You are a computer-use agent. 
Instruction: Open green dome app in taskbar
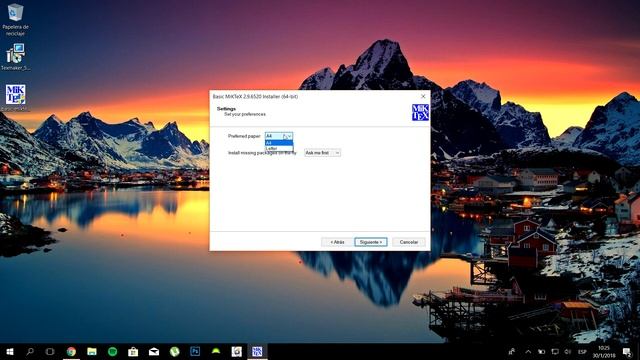216,351
